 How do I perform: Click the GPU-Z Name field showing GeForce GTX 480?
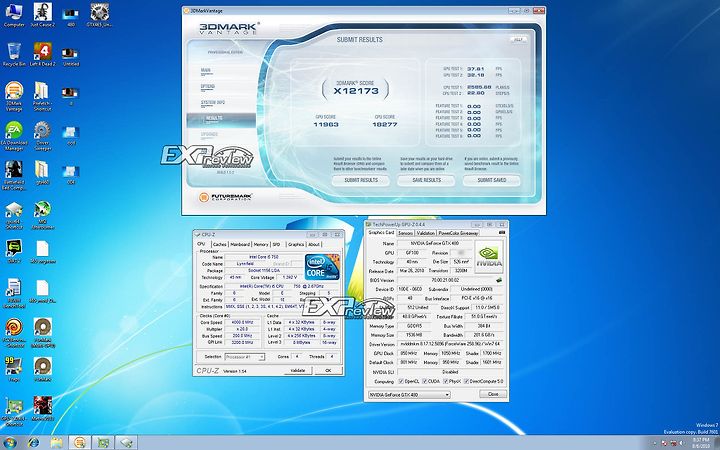click(434, 243)
